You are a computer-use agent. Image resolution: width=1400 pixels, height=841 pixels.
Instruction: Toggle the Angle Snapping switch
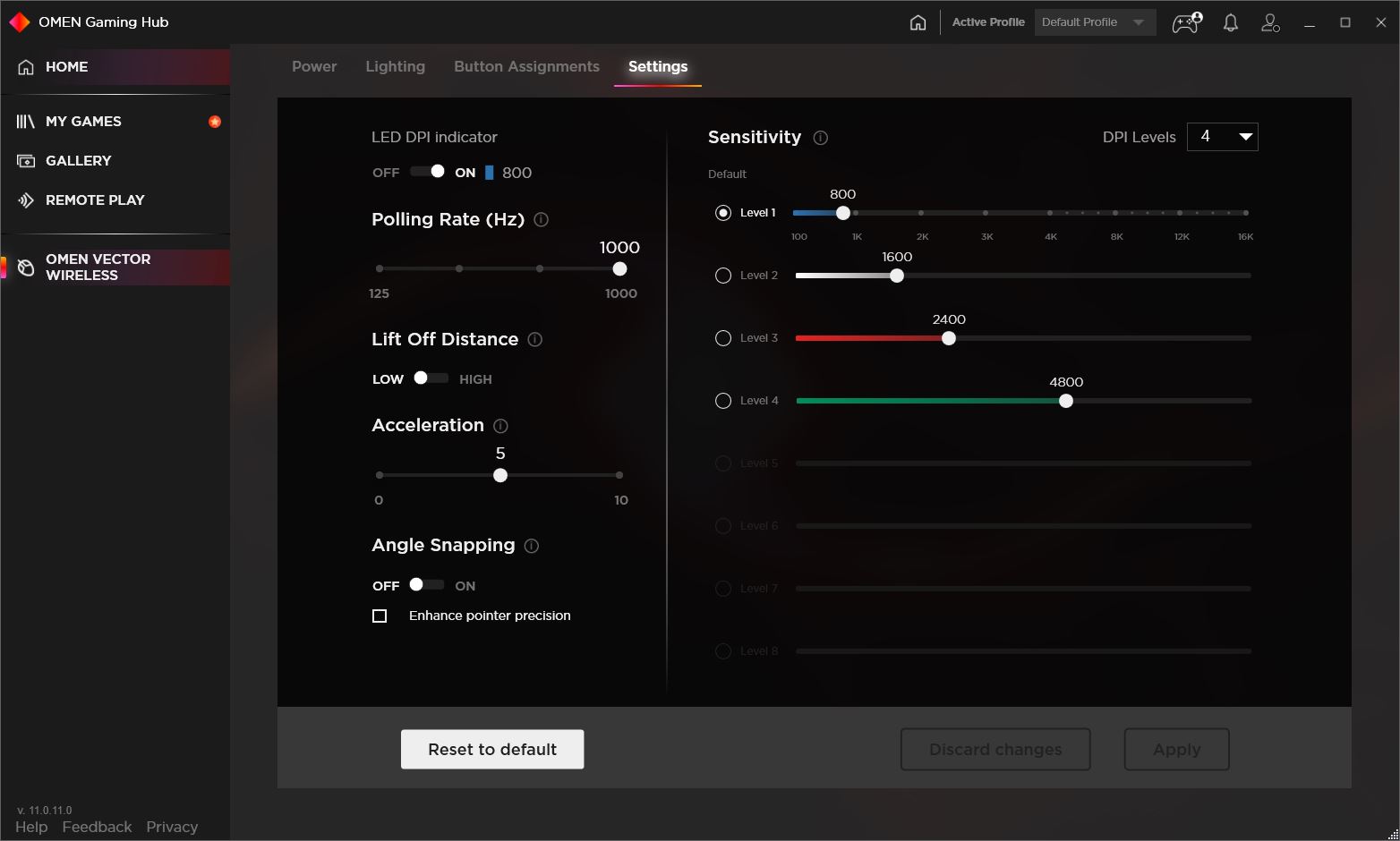427,585
